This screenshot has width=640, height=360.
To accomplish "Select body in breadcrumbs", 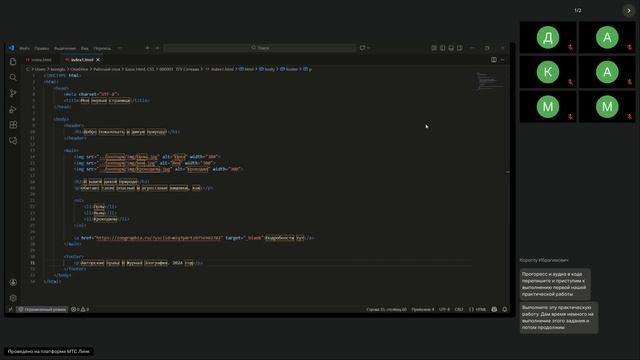I will pyautogui.click(x=267, y=69).
